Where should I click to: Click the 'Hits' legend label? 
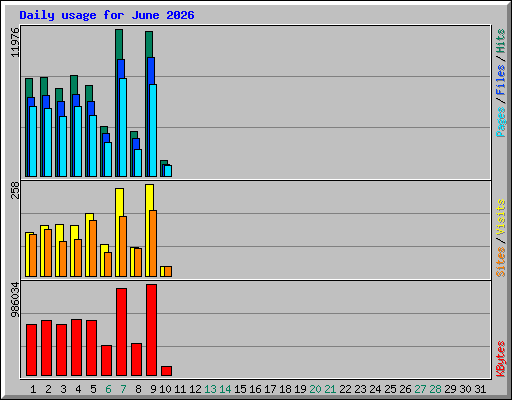point(501,41)
